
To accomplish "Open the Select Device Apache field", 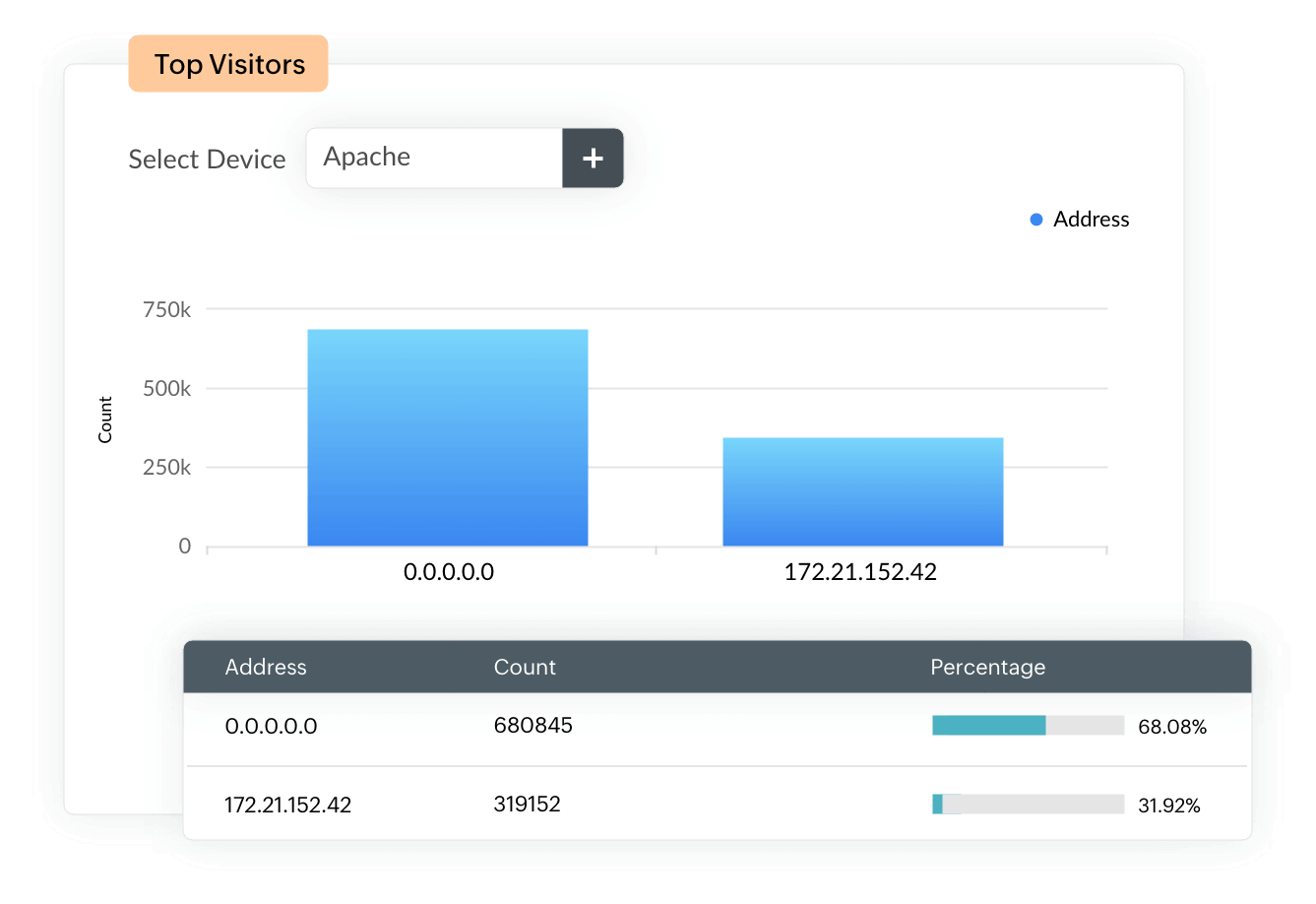I will (433, 158).
